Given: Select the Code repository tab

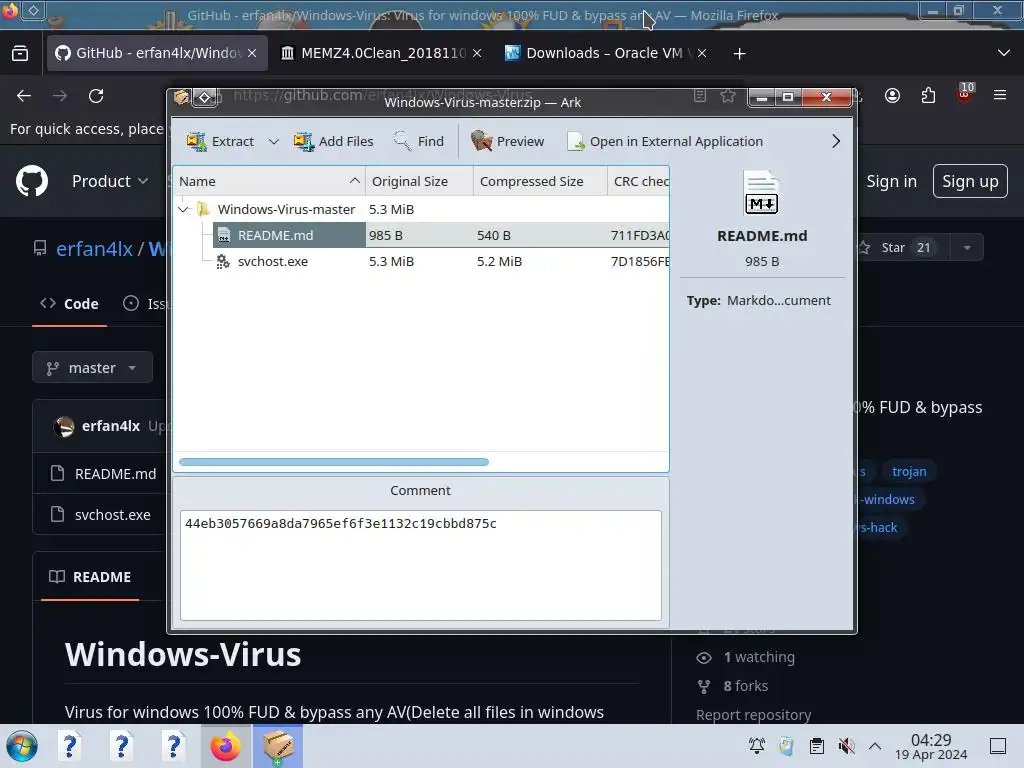Looking at the screenshot, I should (69, 304).
